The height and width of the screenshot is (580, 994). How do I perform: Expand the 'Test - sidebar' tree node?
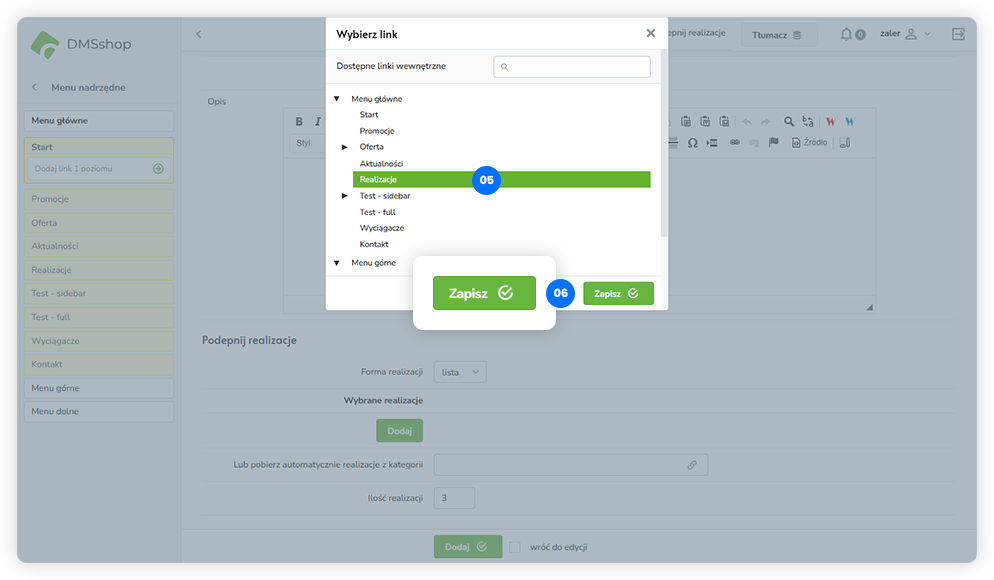point(345,196)
